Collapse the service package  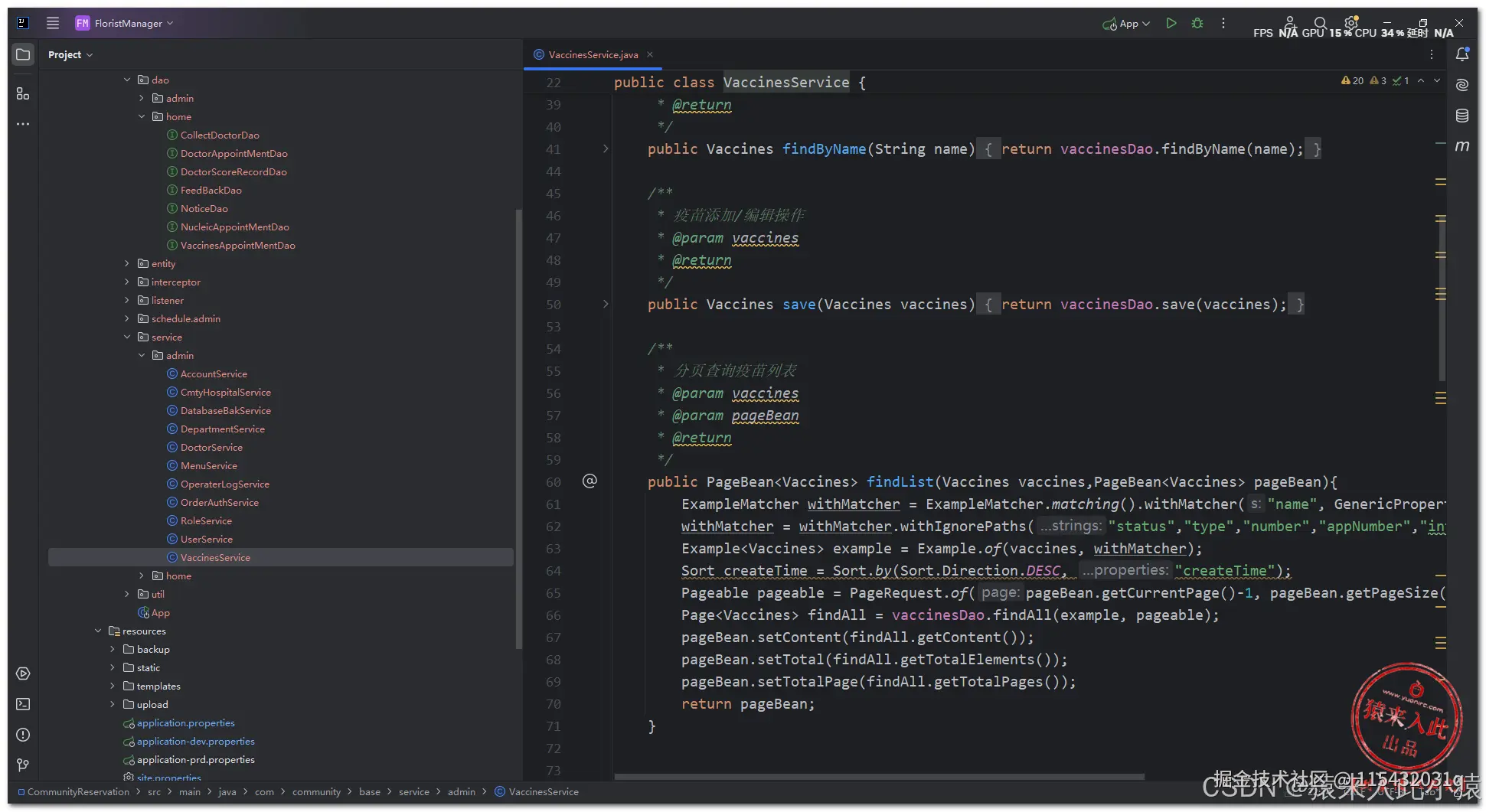click(127, 337)
